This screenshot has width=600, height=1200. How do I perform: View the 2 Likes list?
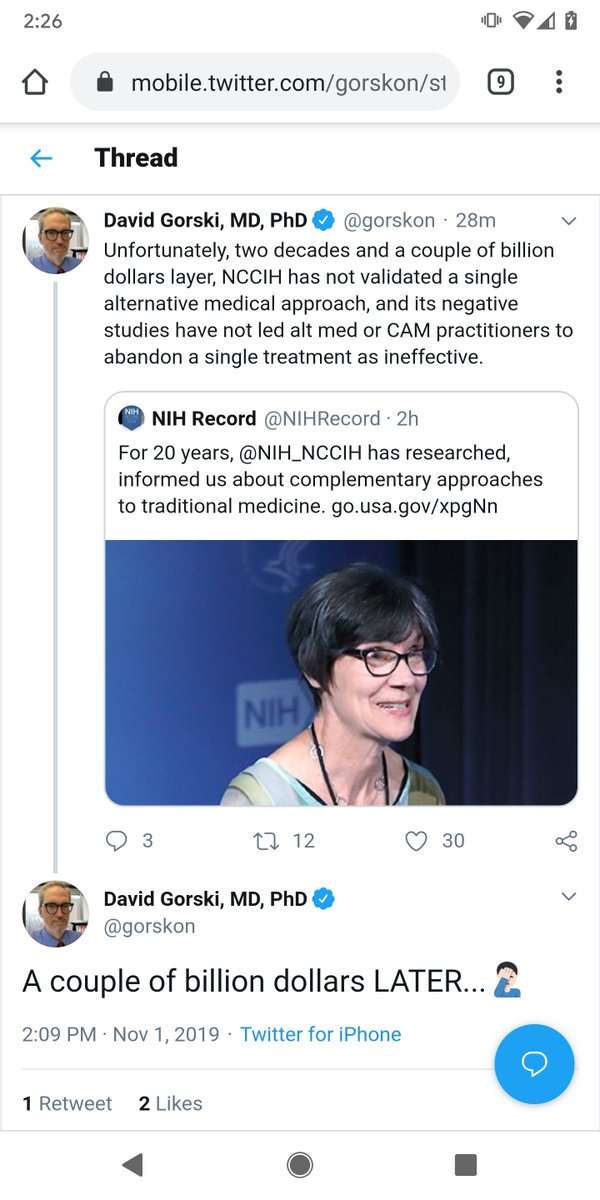[170, 1103]
